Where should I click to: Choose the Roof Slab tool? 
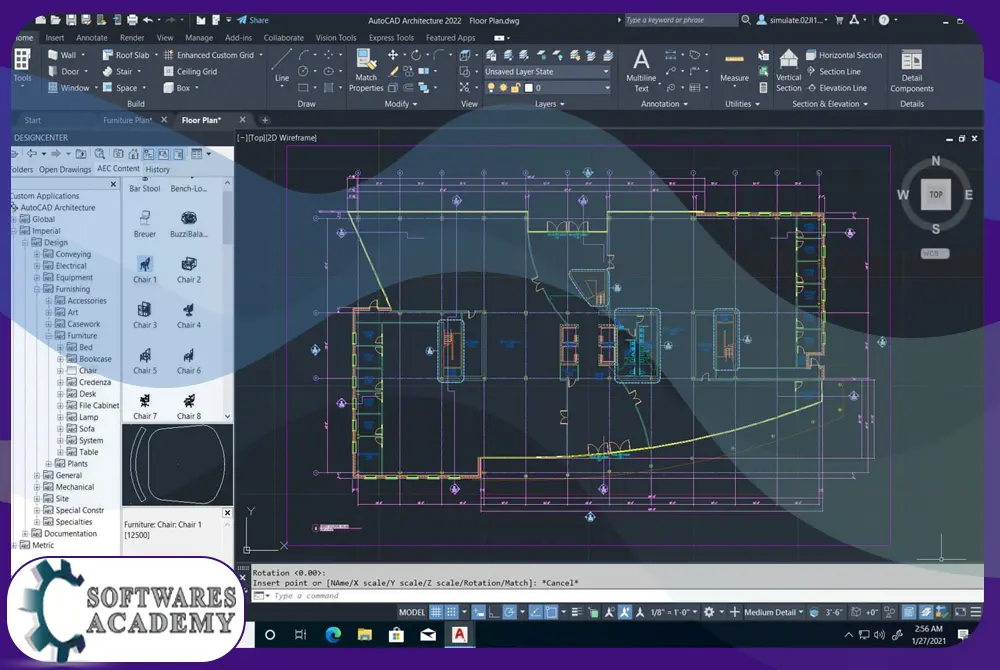126,55
